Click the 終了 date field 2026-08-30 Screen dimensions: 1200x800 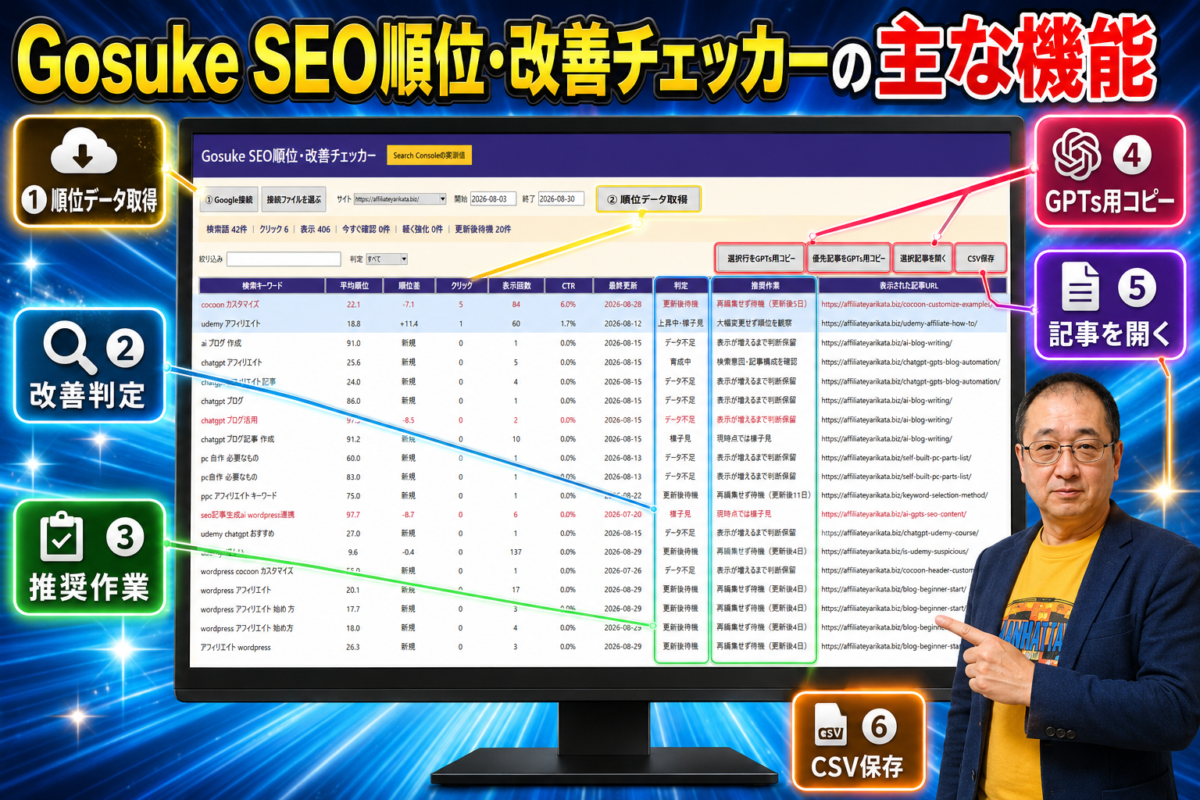point(560,199)
